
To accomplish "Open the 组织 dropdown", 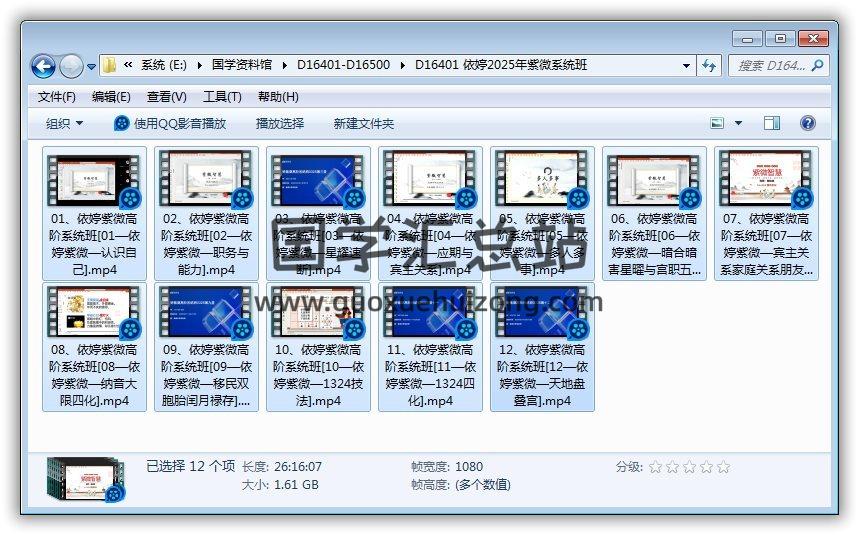I will [x=64, y=124].
